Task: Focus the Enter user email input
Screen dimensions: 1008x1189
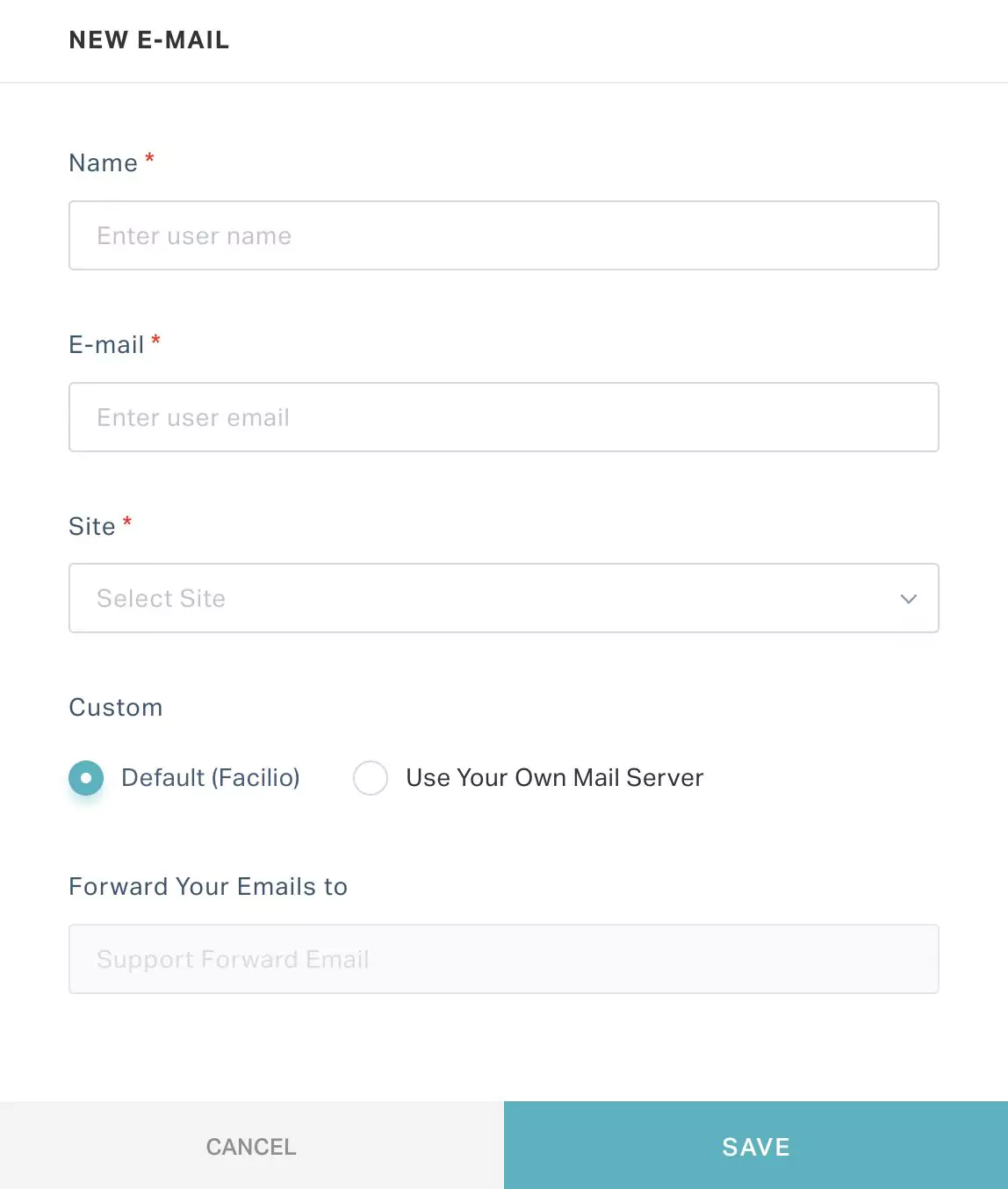Action: (x=504, y=417)
